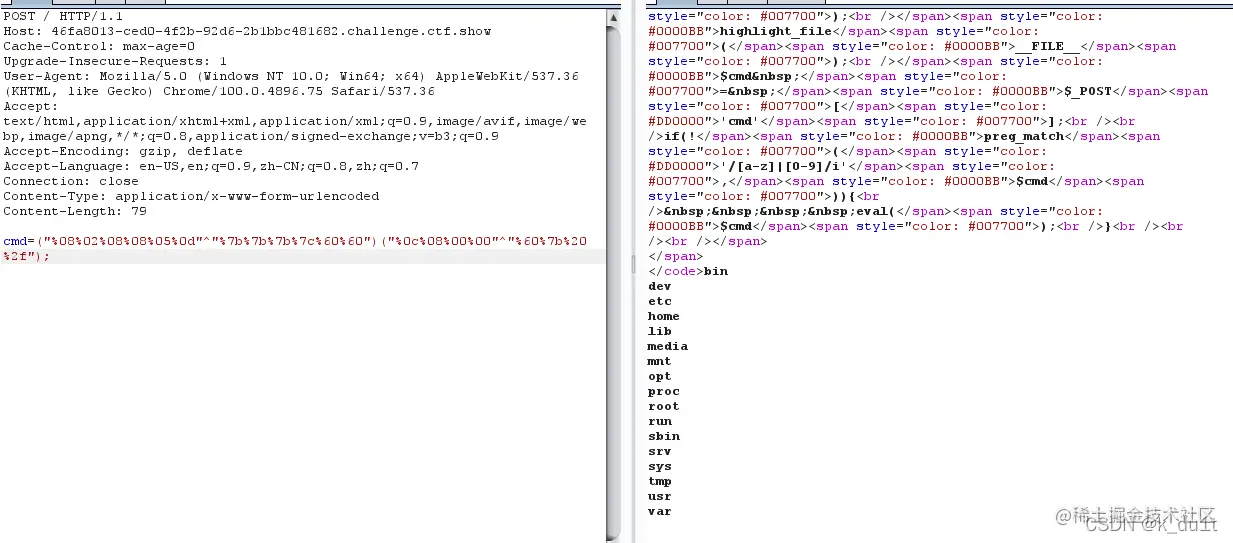Click the 'media' directory in response output
The width and height of the screenshot is (1233, 543).
(x=668, y=346)
